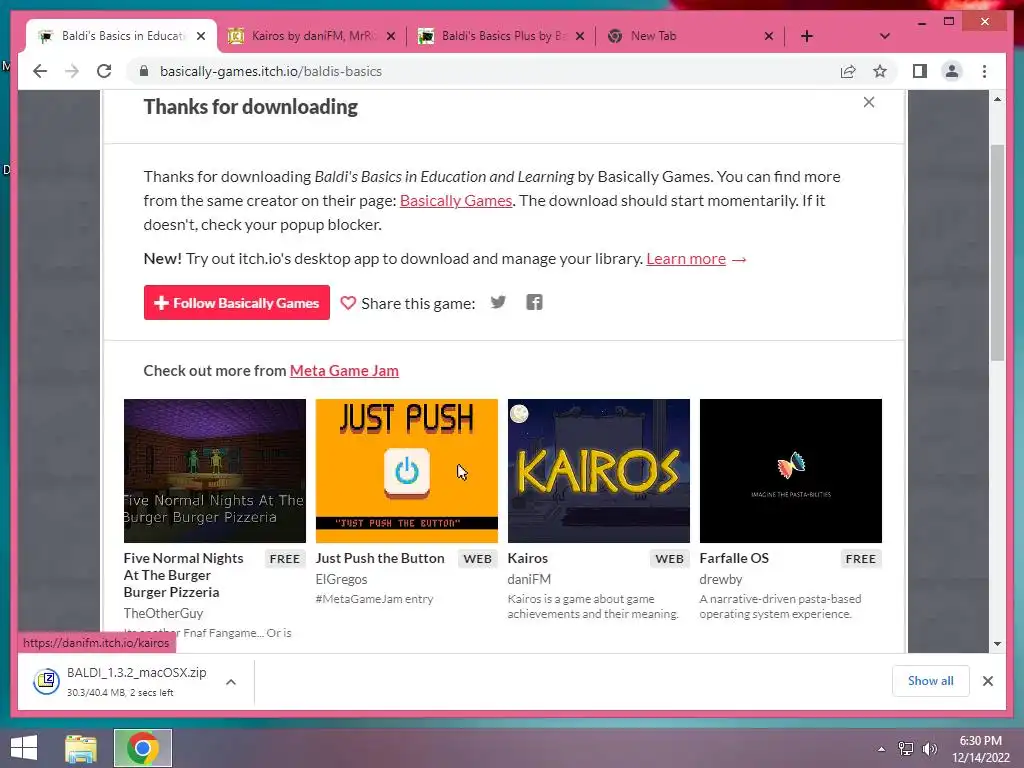Viewport: 1024px width, 768px height.
Task: Expand the download item options chevron
Action: [x=231, y=682]
